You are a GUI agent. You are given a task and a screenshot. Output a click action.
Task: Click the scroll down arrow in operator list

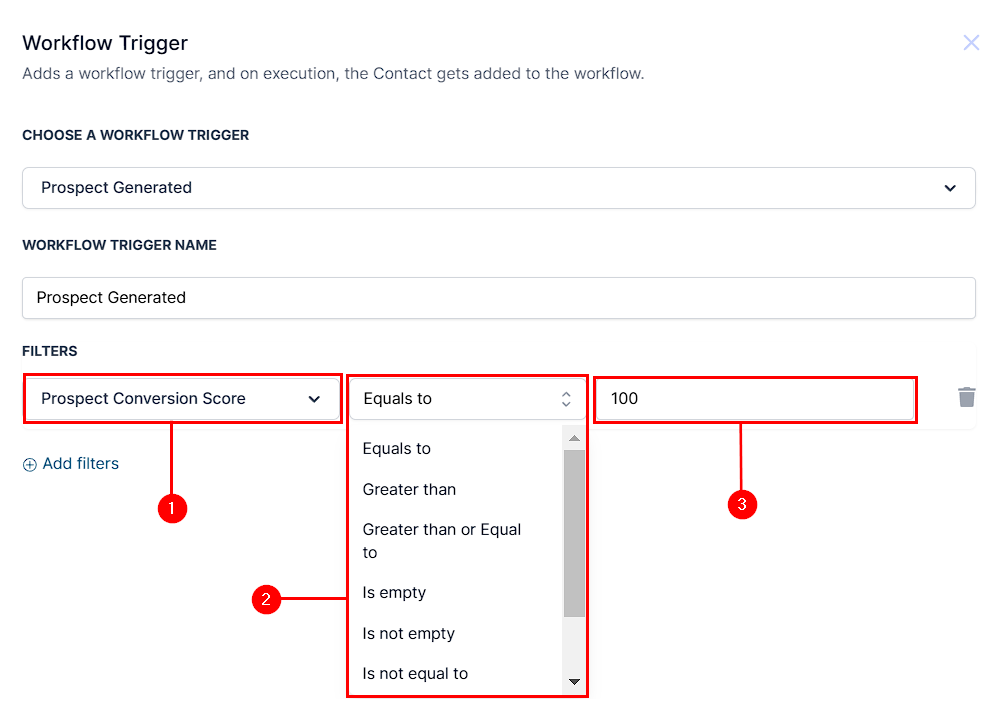tap(574, 682)
